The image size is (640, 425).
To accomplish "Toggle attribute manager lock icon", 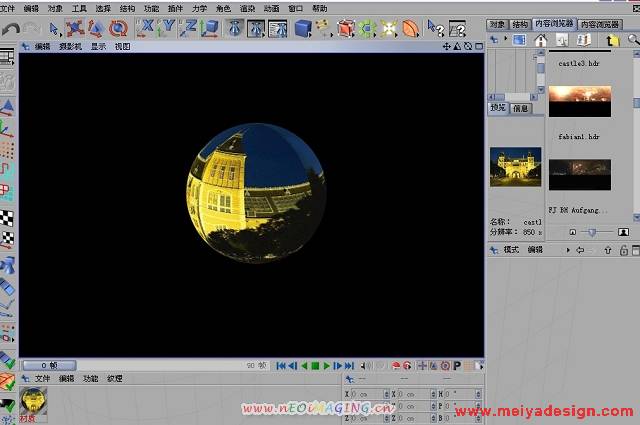I will 623,250.
